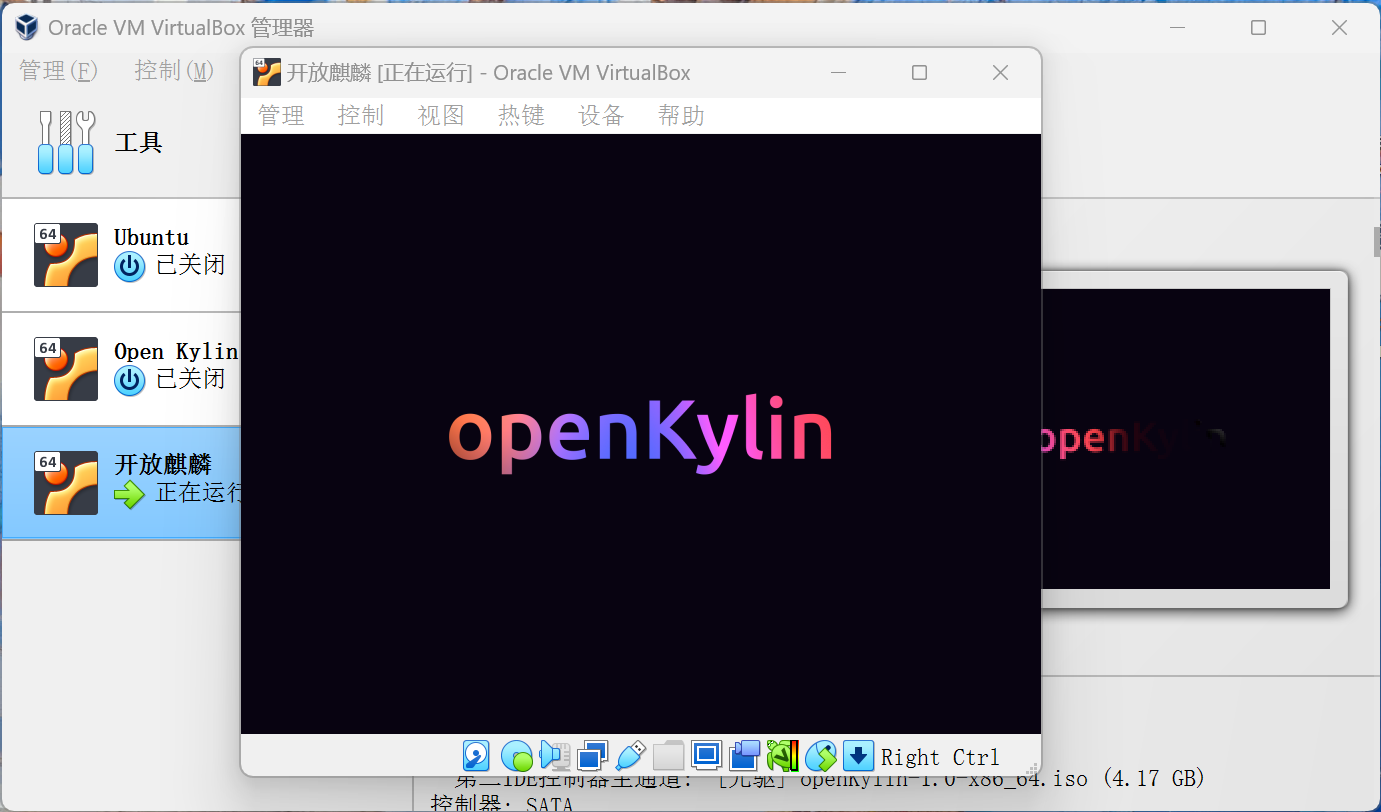Open the 设备 menu in the VM window

(601, 116)
